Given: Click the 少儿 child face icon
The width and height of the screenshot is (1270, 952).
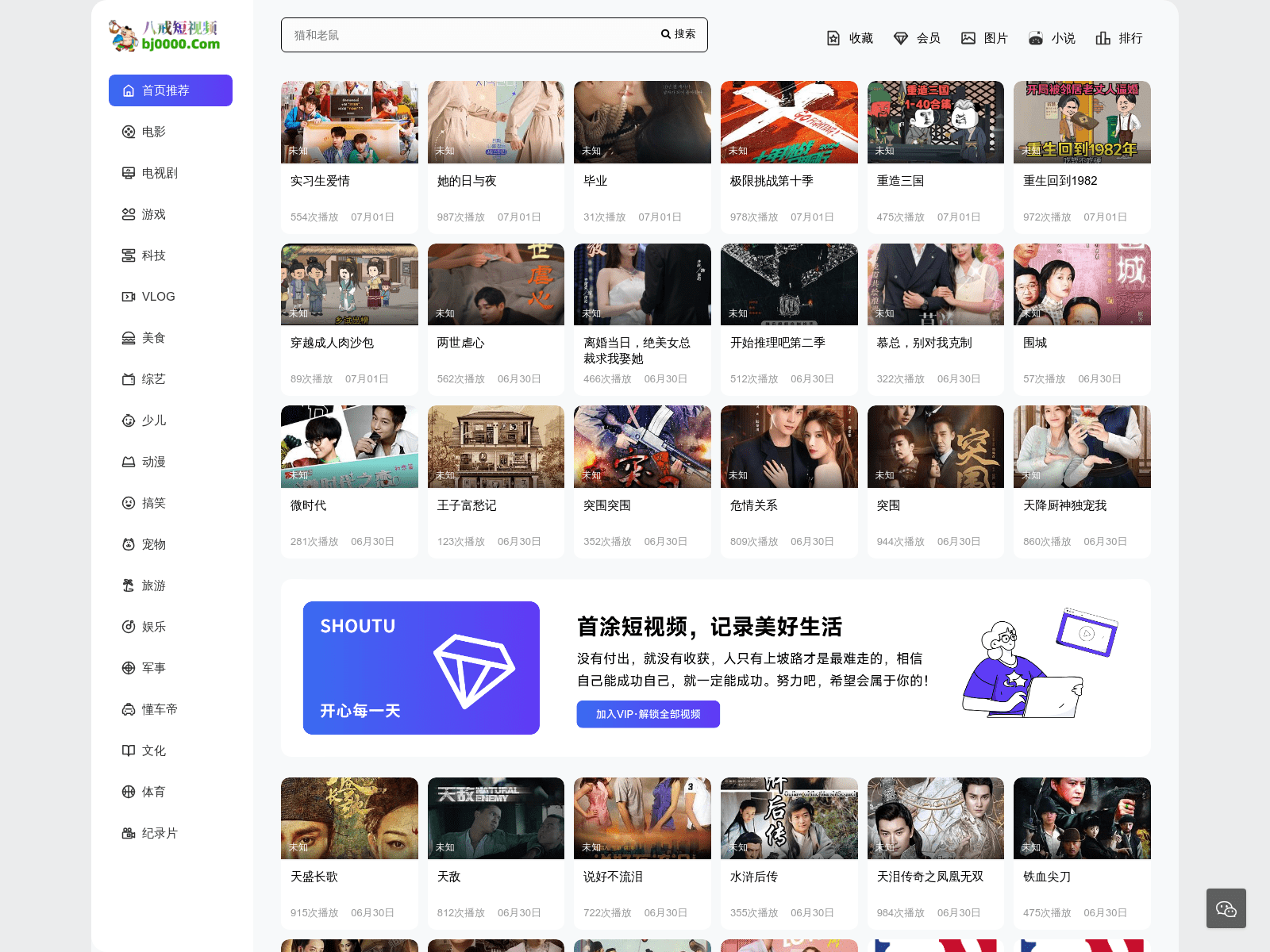Looking at the screenshot, I should [x=129, y=420].
